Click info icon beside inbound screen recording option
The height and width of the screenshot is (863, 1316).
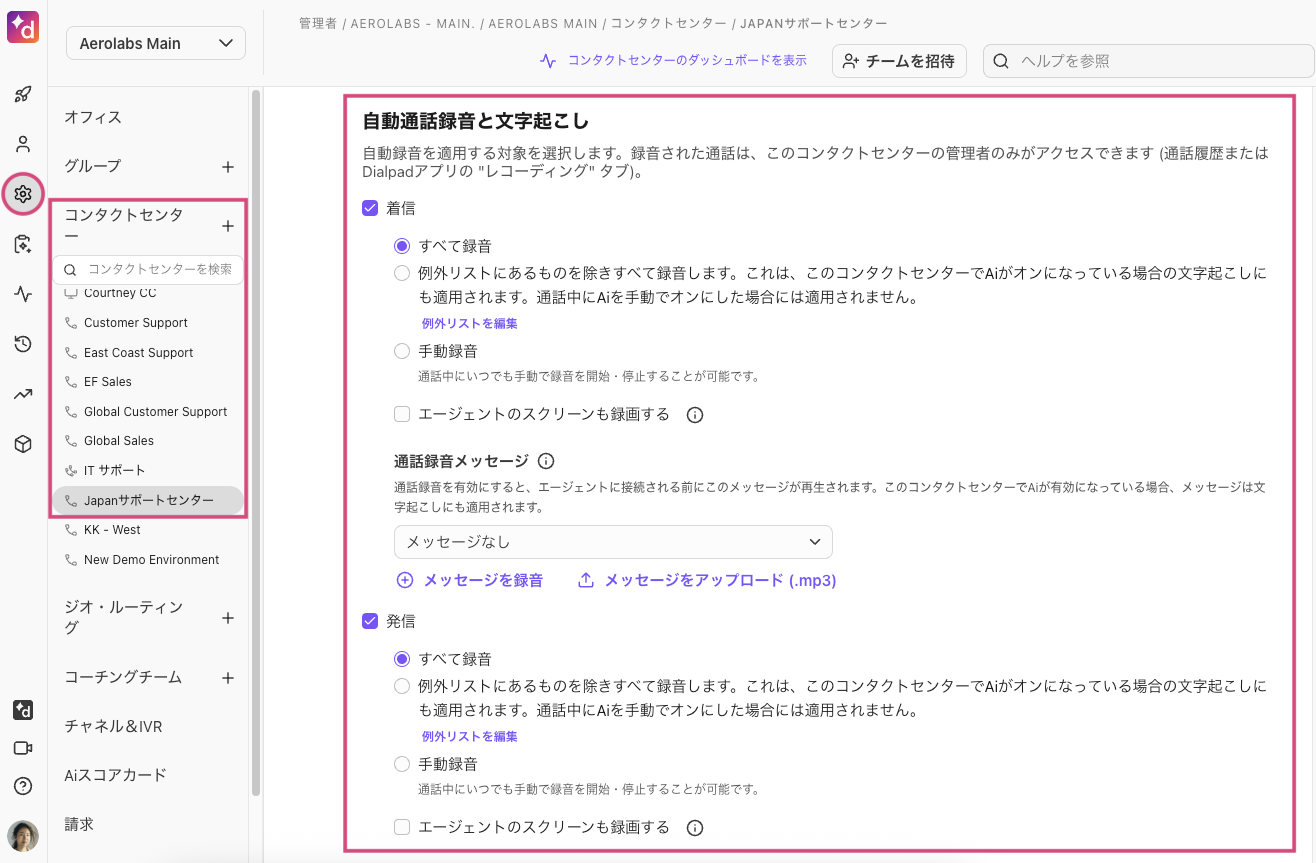tap(695, 414)
